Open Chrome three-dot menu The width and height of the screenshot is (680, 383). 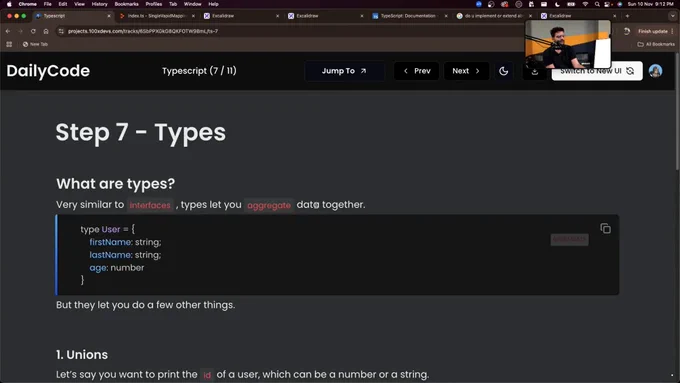[x=673, y=31]
